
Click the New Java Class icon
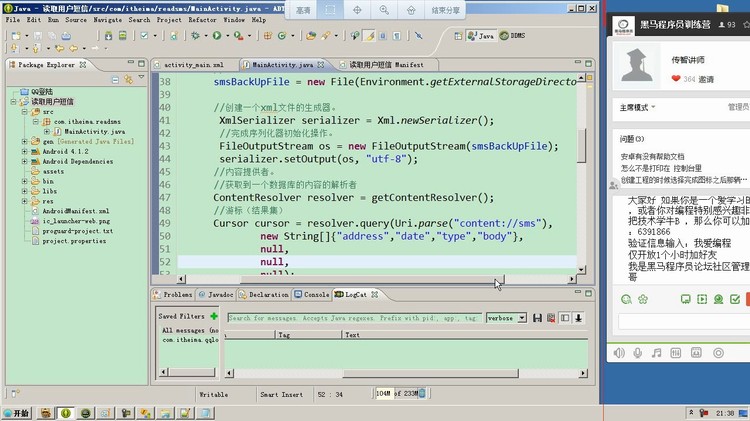click(282, 36)
